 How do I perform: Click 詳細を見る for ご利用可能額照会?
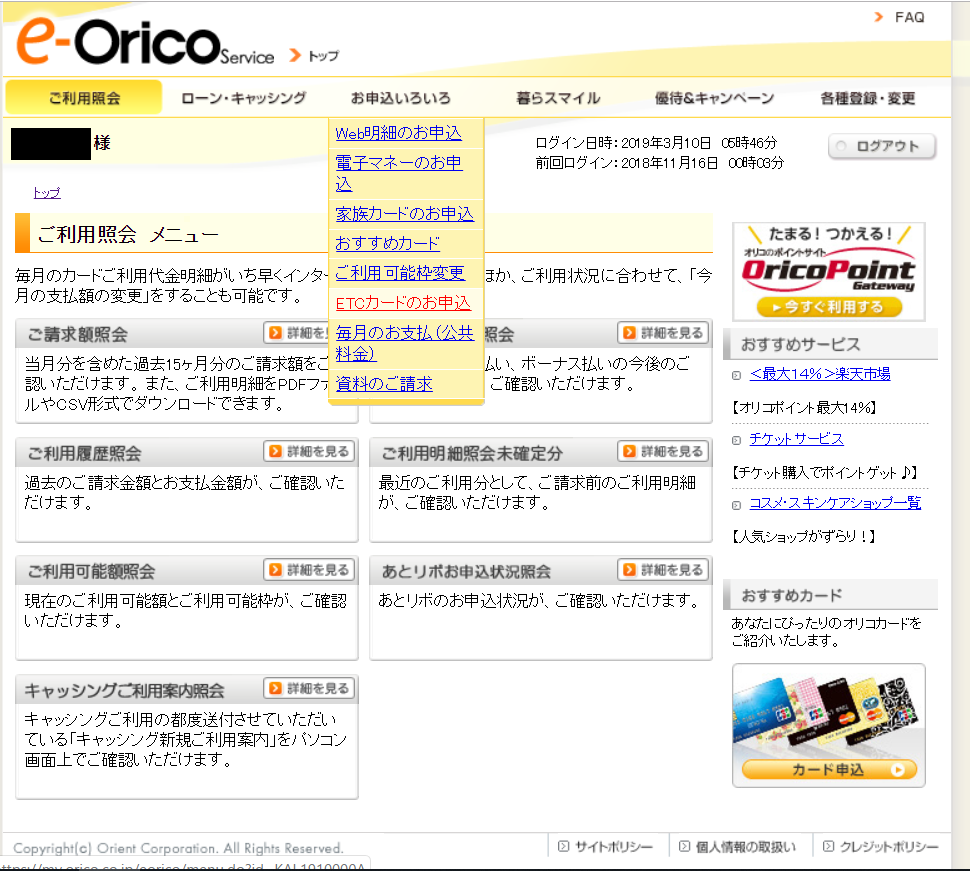pos(309,570)
